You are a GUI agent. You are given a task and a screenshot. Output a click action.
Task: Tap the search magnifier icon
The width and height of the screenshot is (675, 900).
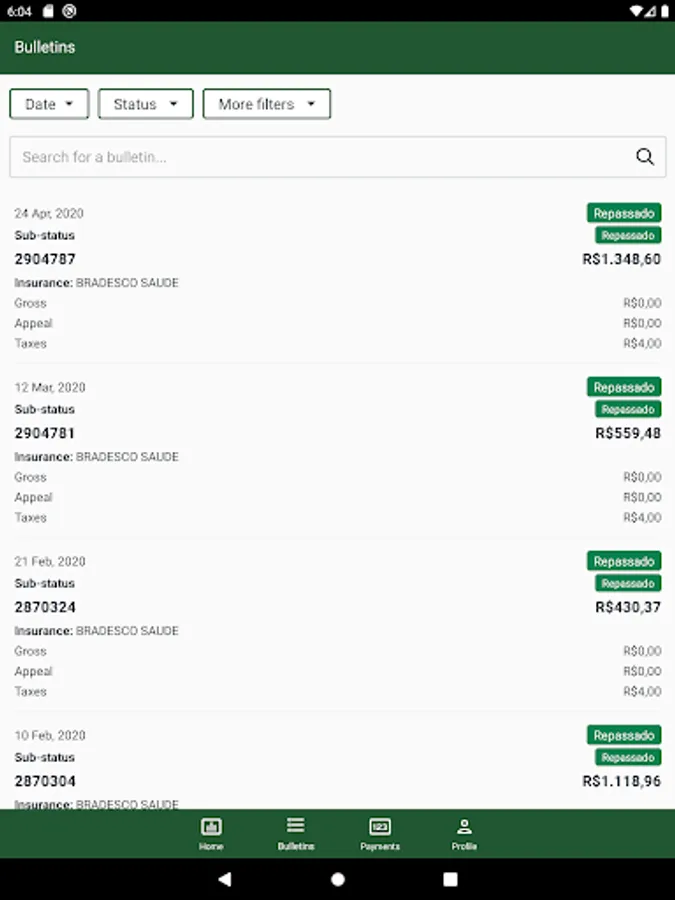(645, 157)
